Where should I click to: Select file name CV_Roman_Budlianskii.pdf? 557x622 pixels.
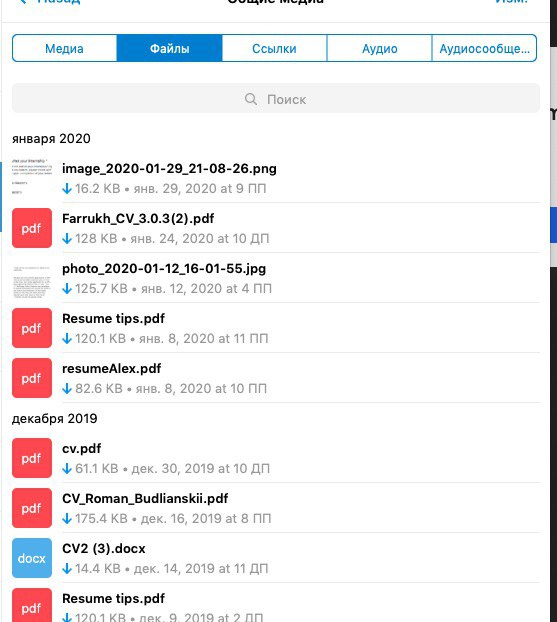(145, 499)
